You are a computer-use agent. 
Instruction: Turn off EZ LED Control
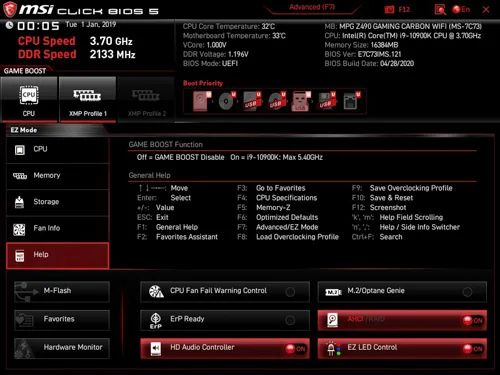coord(402,348)
